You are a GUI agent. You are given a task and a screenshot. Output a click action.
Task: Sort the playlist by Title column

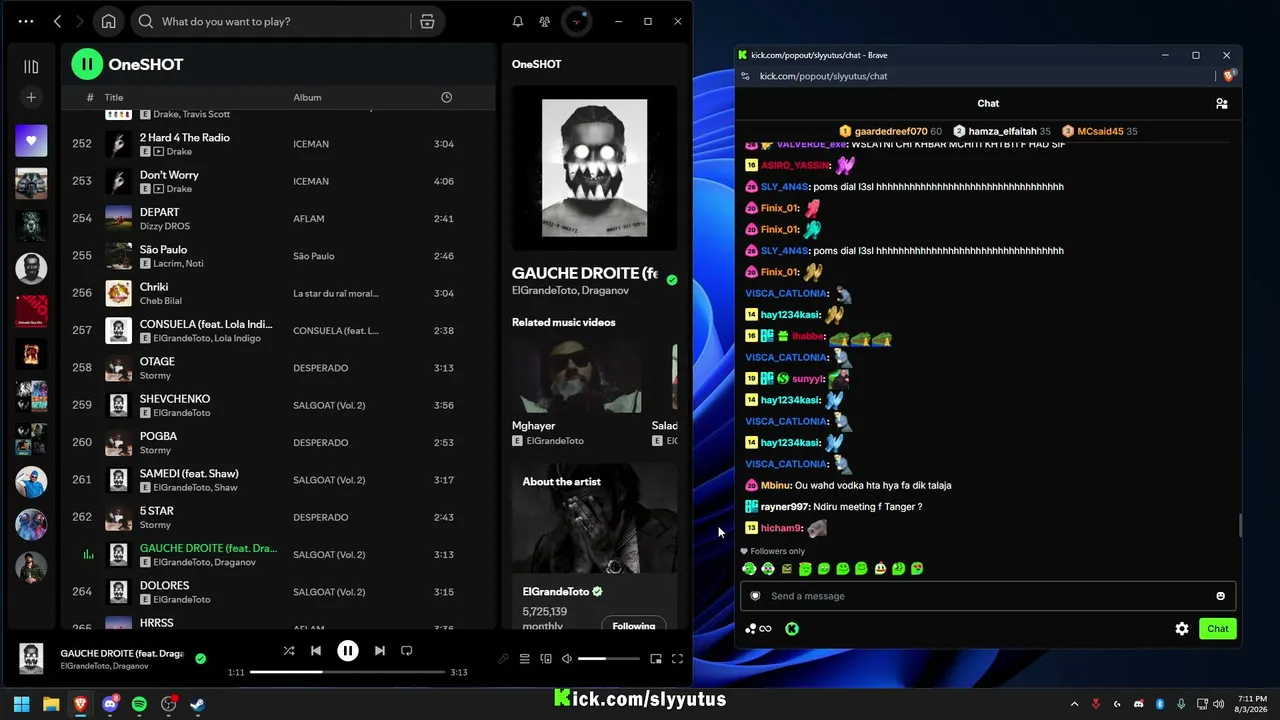(x=114, y=97)
